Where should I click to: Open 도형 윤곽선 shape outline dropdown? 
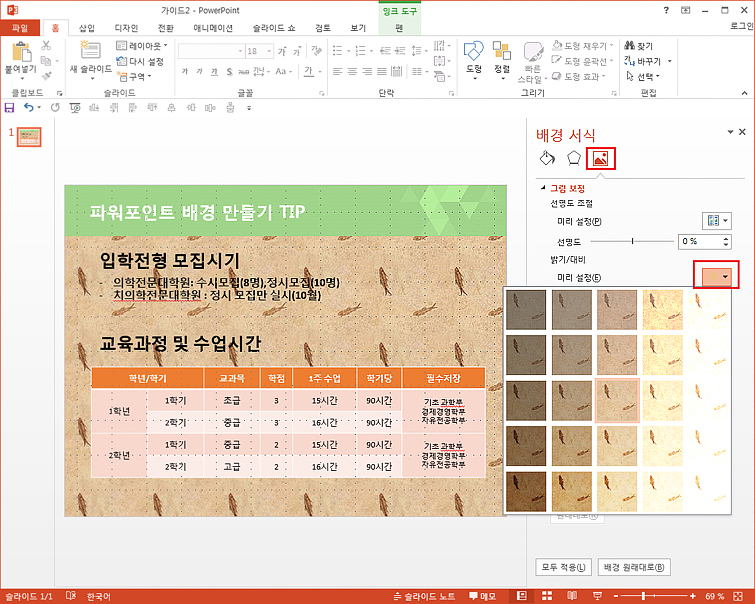click(583, 61)
